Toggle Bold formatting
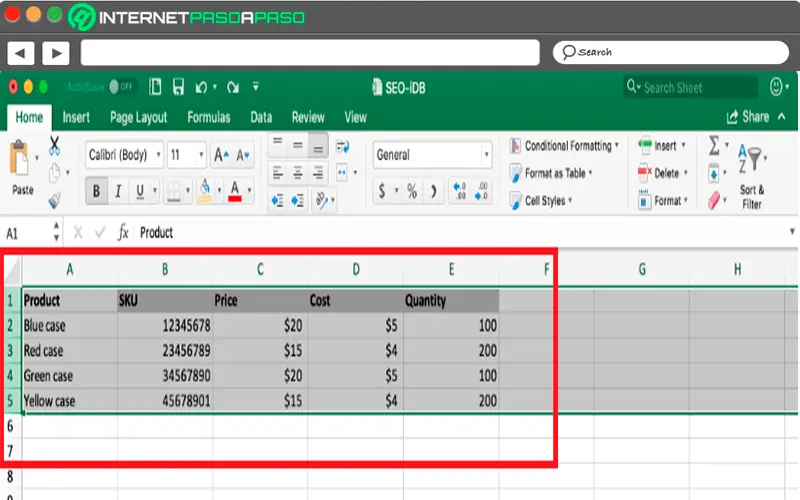 [x=96, y=191]
